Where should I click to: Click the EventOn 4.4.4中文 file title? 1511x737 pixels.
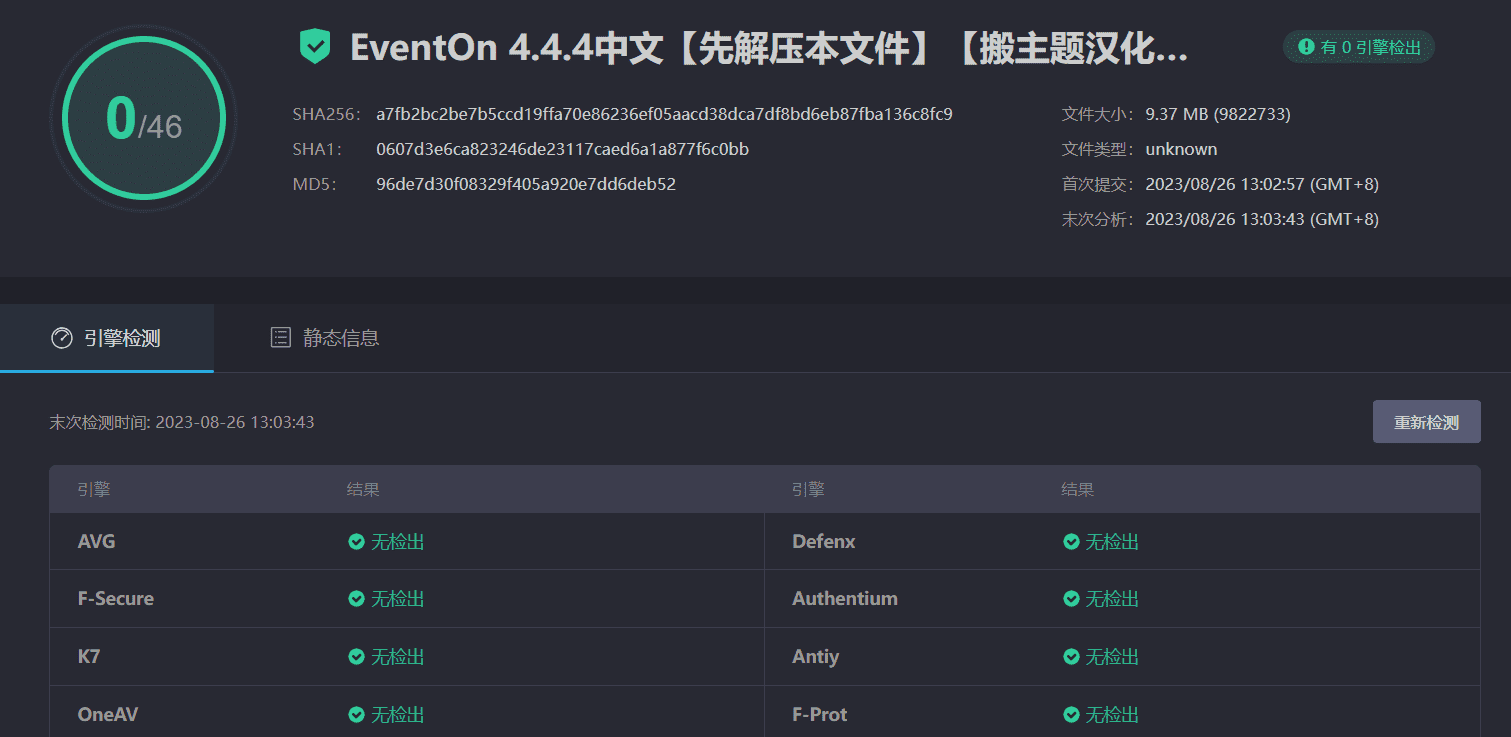[x=769, y=48]
